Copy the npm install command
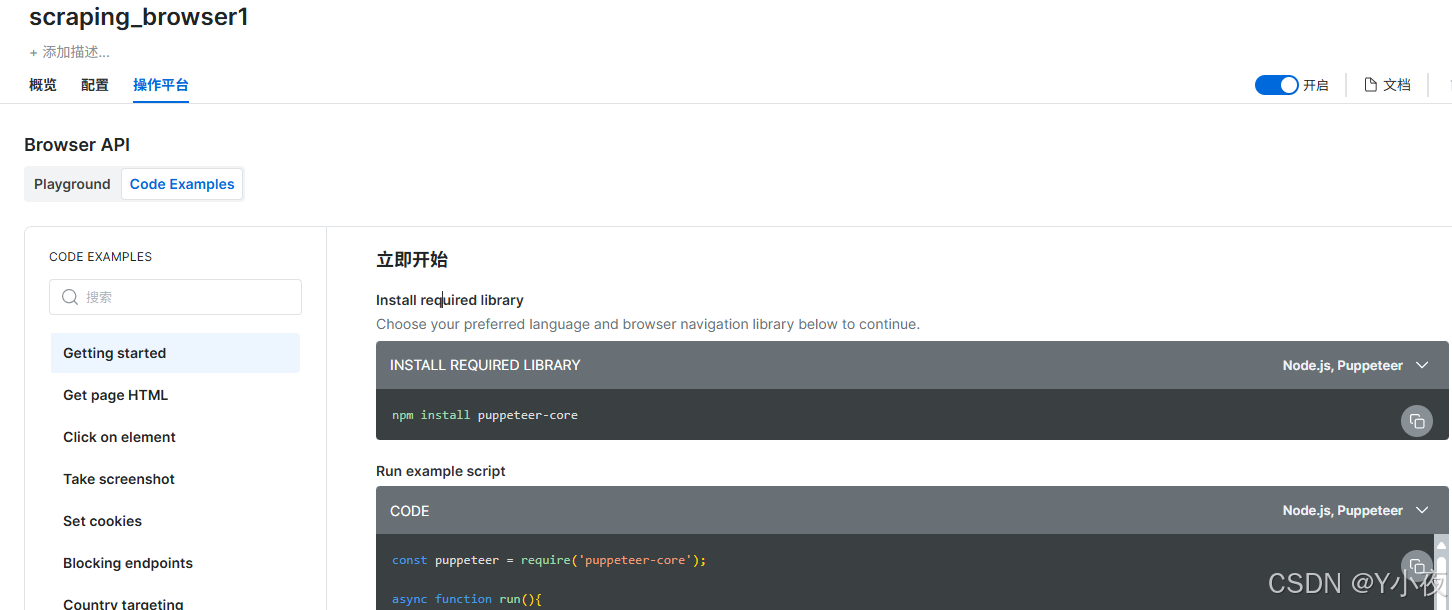Image resolution: width=1452 pixels, height=610 pixels. [x=1416, y=421]
